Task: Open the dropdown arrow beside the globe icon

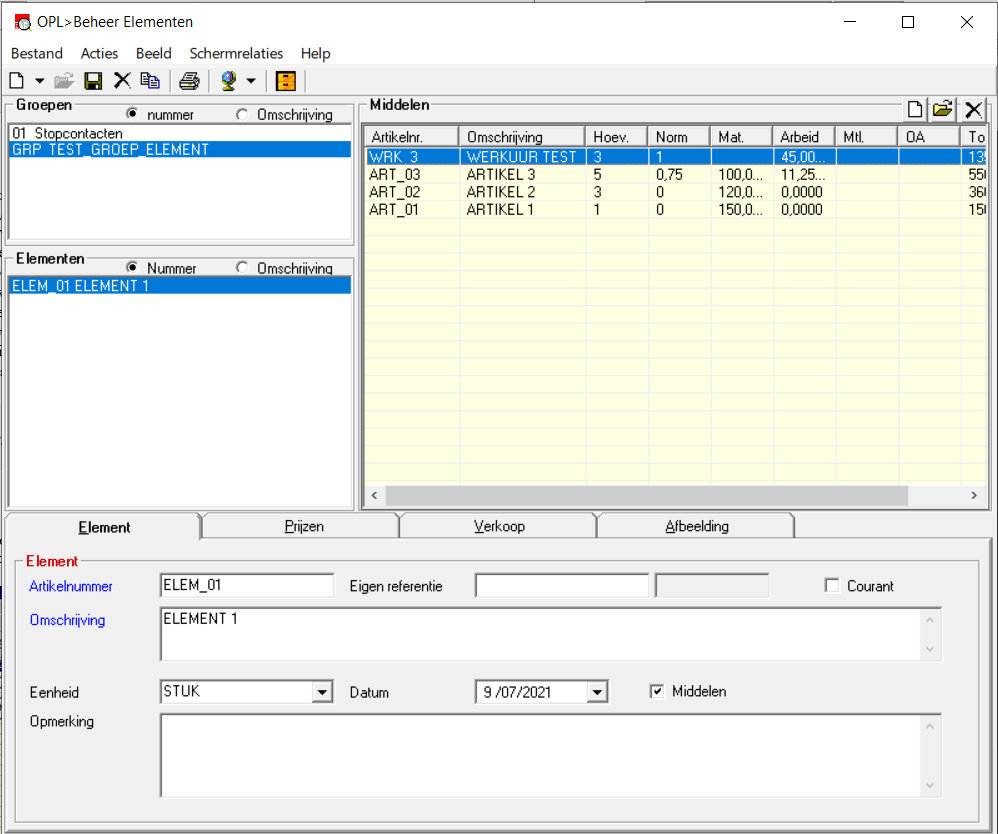Action: point(251,81)
